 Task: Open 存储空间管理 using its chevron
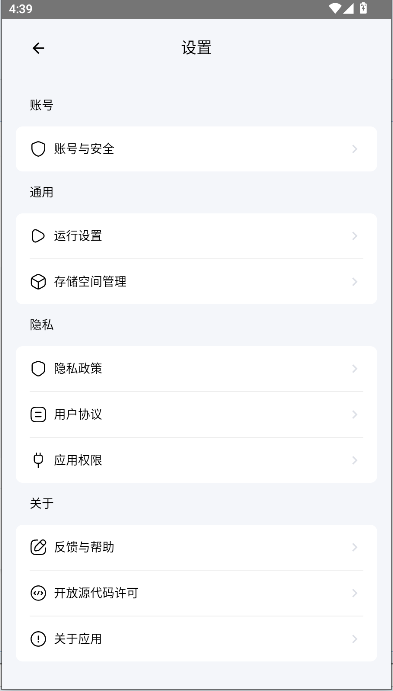pyautogui.click(x=355, y=282)
